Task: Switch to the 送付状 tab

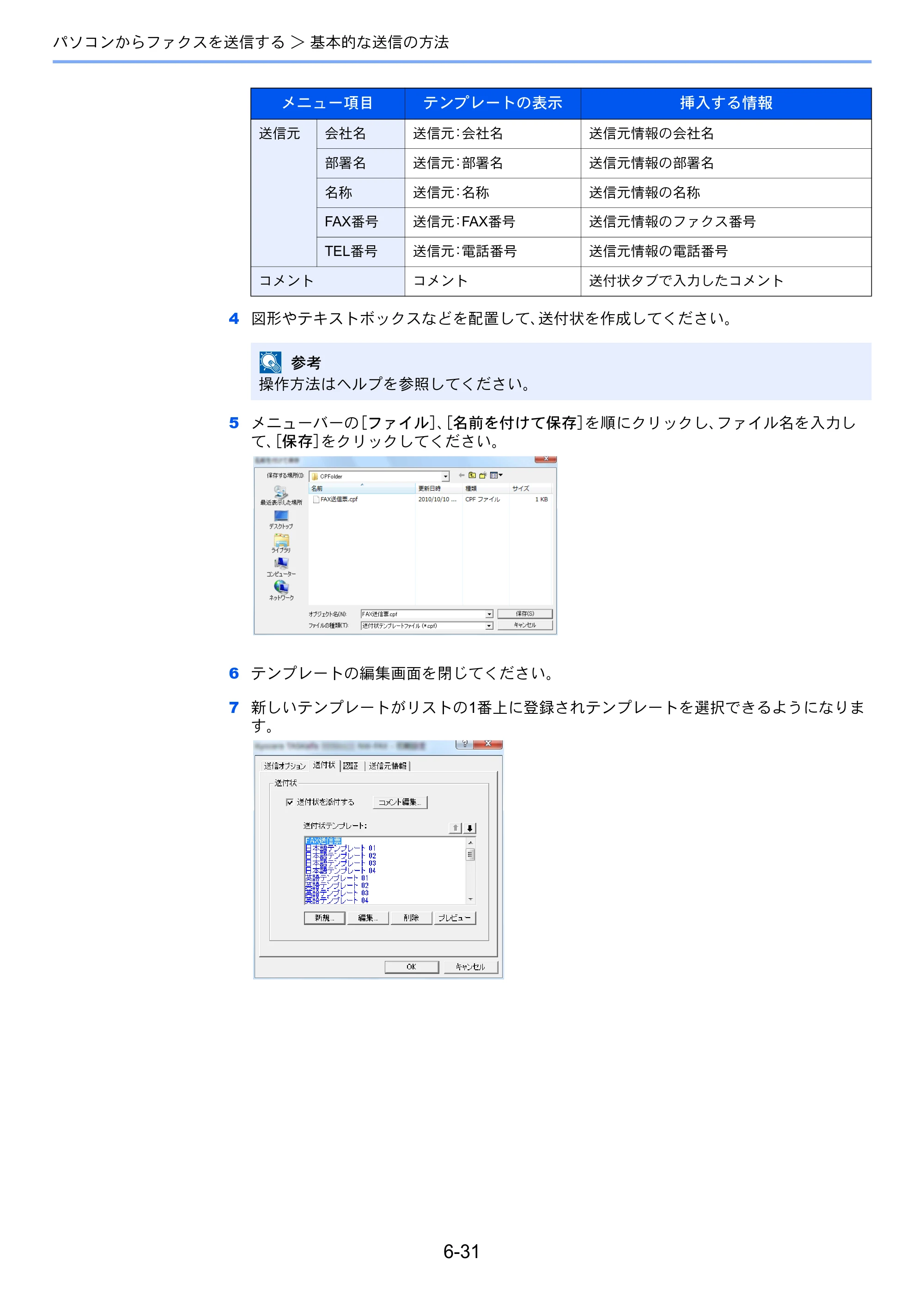Action: (x=324, y=765)
